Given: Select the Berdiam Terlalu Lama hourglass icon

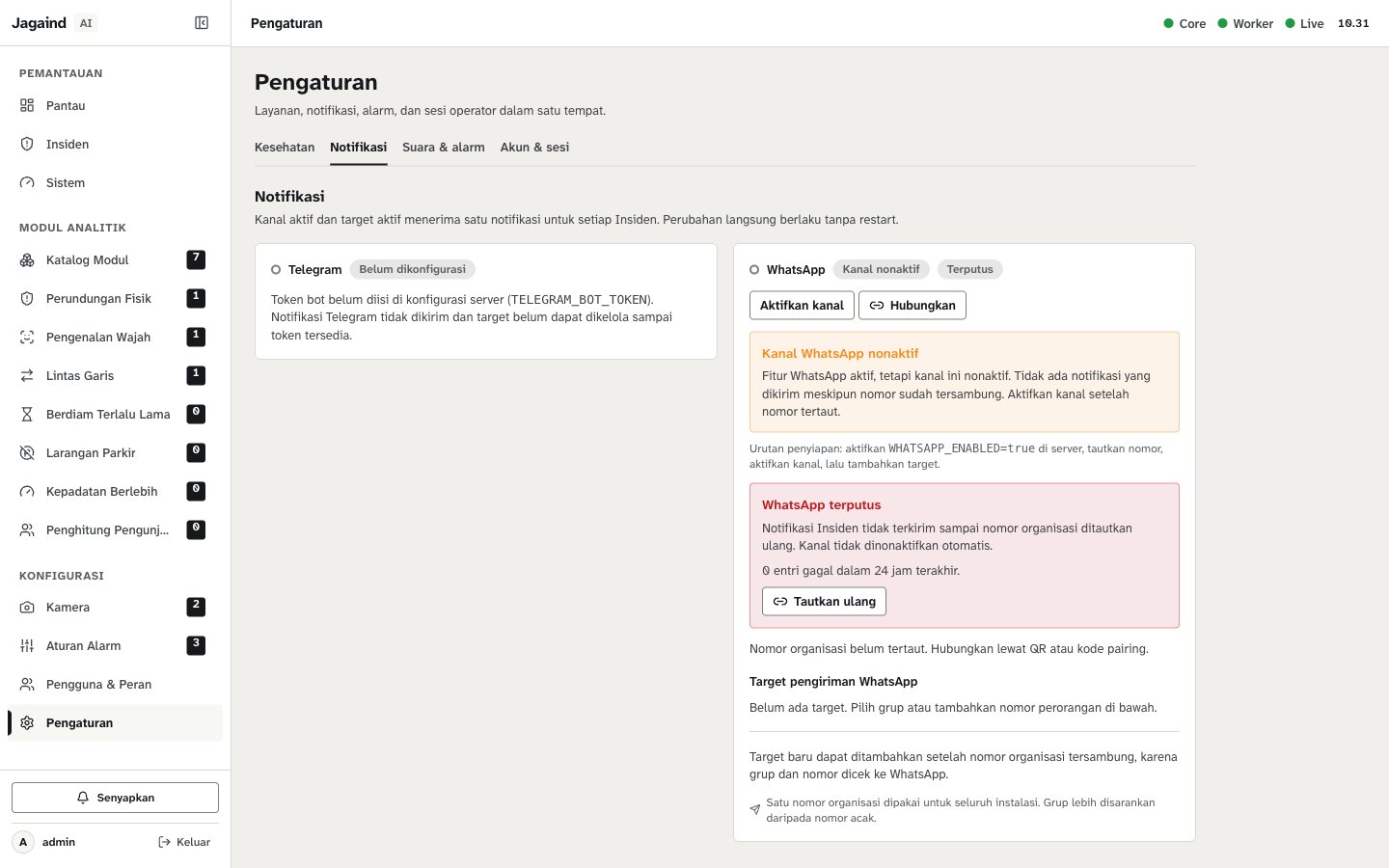Looking at the screenshot, I should [x=27, y=414].
